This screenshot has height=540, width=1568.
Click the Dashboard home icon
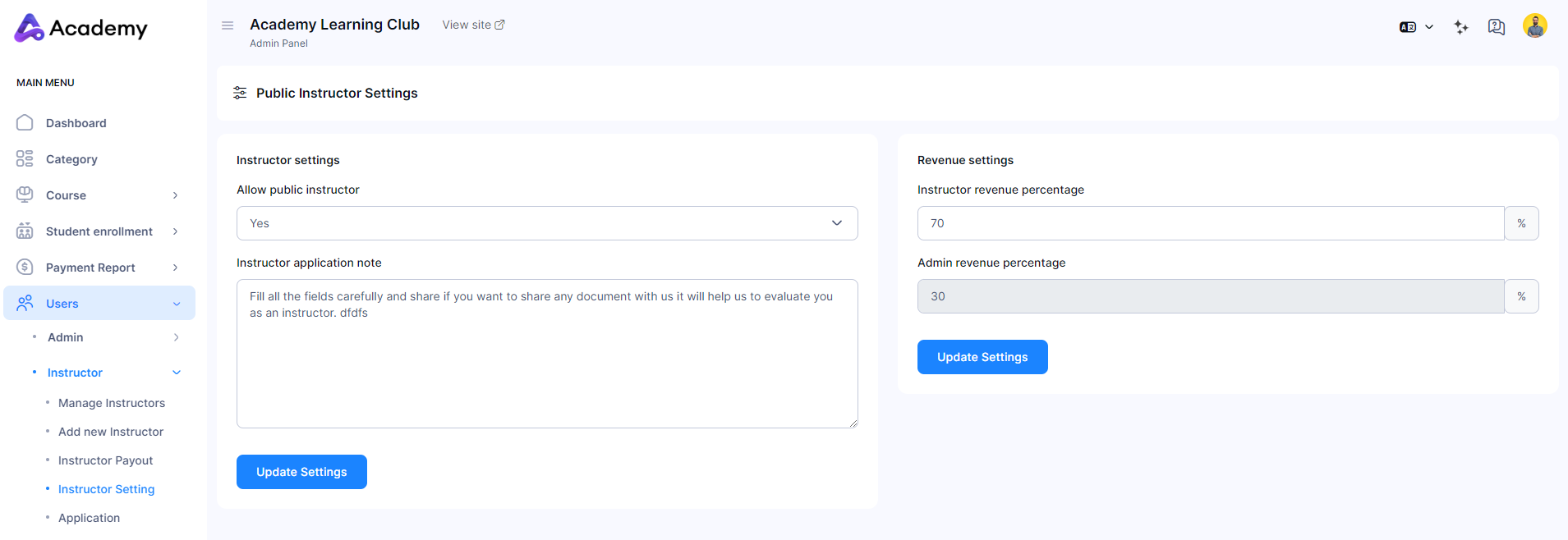(x=25, y=123)
